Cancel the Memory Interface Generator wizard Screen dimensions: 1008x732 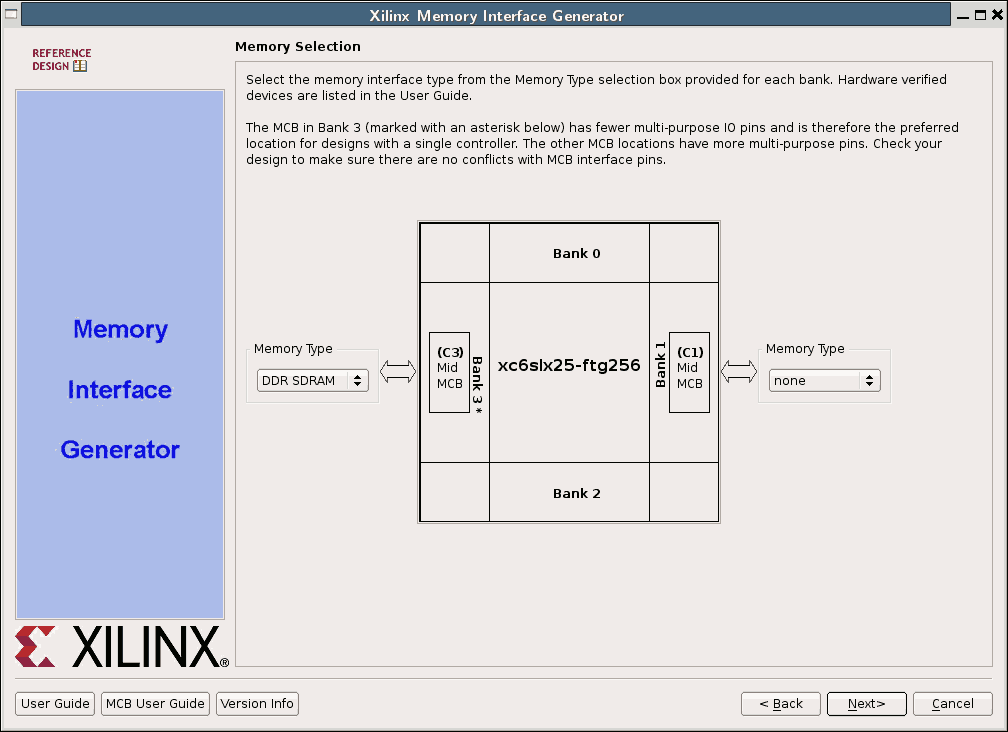click(952, 704)
